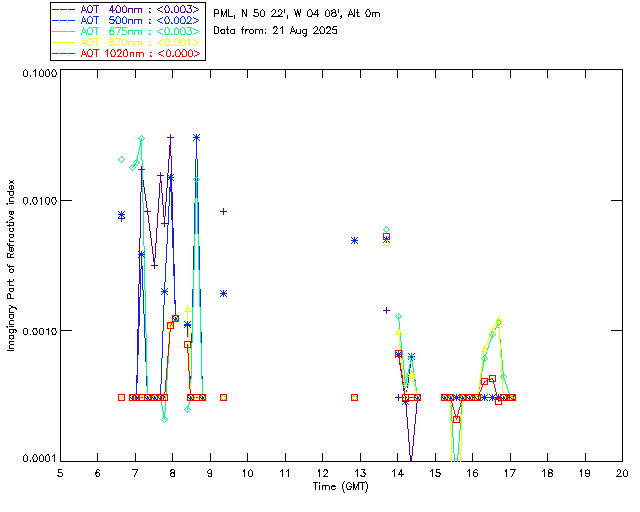The width and height of the screenshot is (640, 512).
Task: Click x-axis tick label 18
Action: [547, 473]
